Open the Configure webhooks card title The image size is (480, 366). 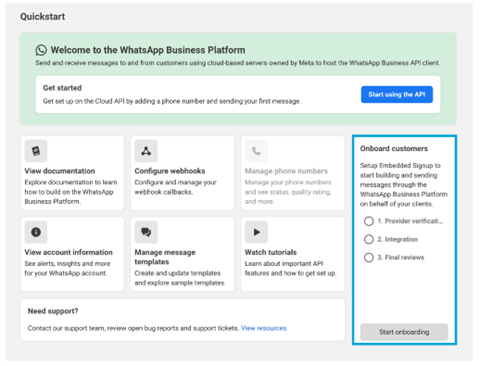tap(170, 171)
